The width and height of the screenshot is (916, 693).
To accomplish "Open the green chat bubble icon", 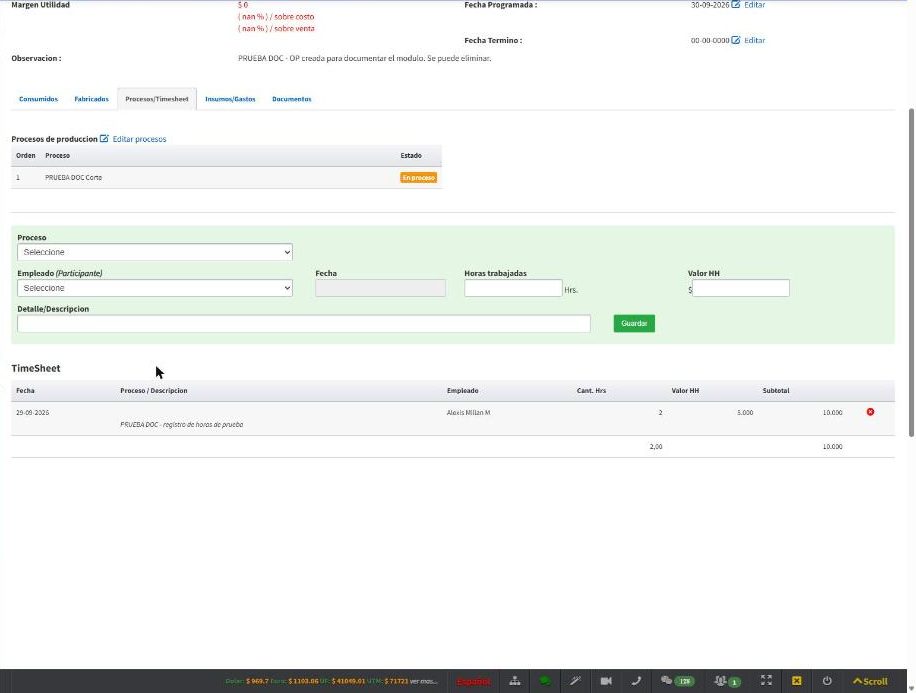I will pyautogui.click(x=544, y=681).
